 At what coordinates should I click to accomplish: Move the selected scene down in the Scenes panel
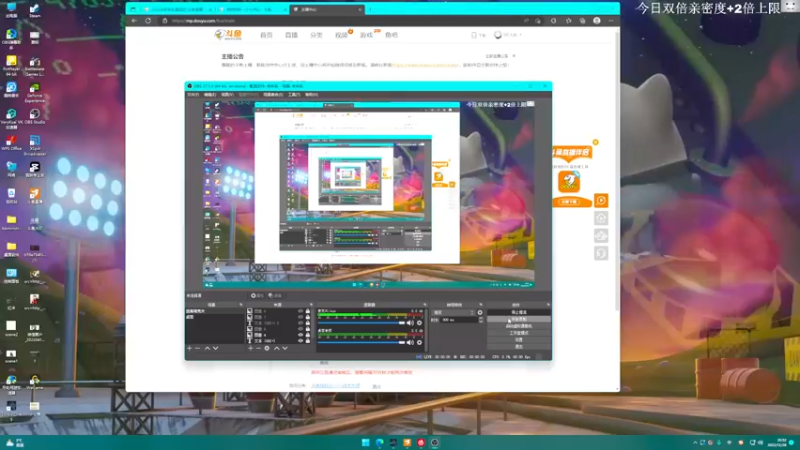click(x=216, y=348)
